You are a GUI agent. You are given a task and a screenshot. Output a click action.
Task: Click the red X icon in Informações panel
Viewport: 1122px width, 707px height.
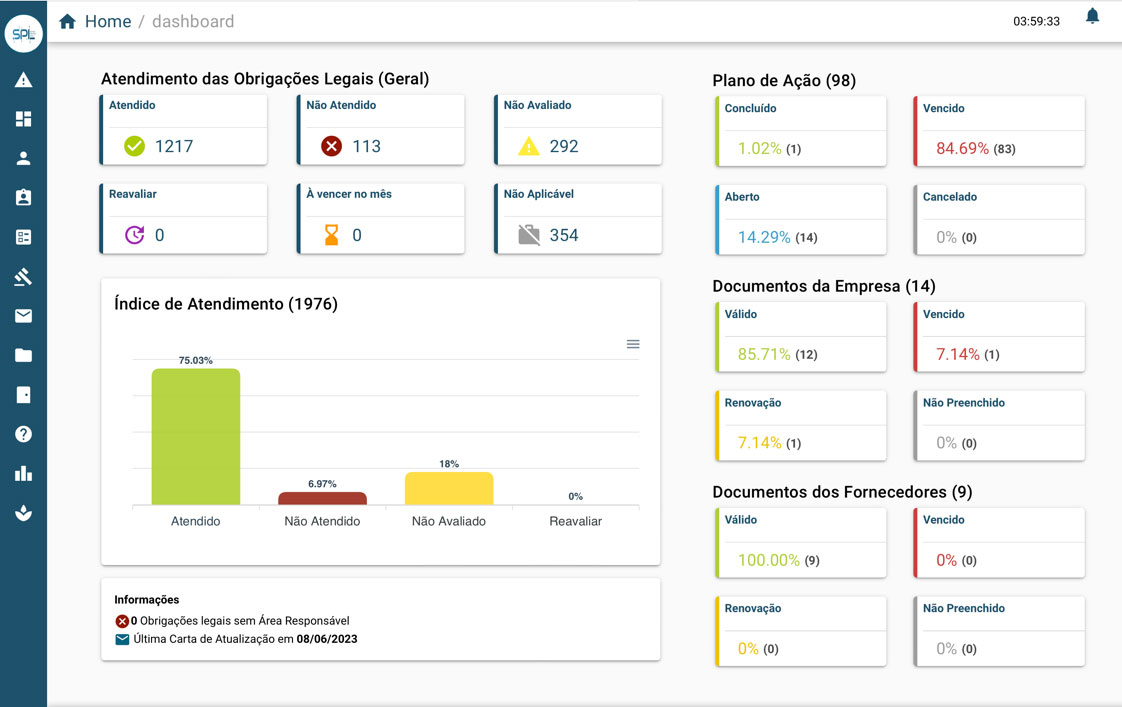click(x=122, y=621)
